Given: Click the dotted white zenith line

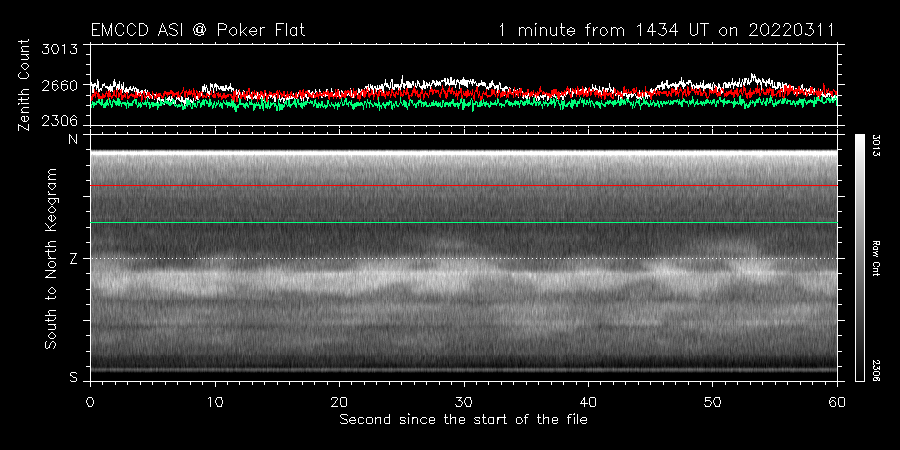Looking at the screenshot, I should pyautogui.click(x=464, y=258).
